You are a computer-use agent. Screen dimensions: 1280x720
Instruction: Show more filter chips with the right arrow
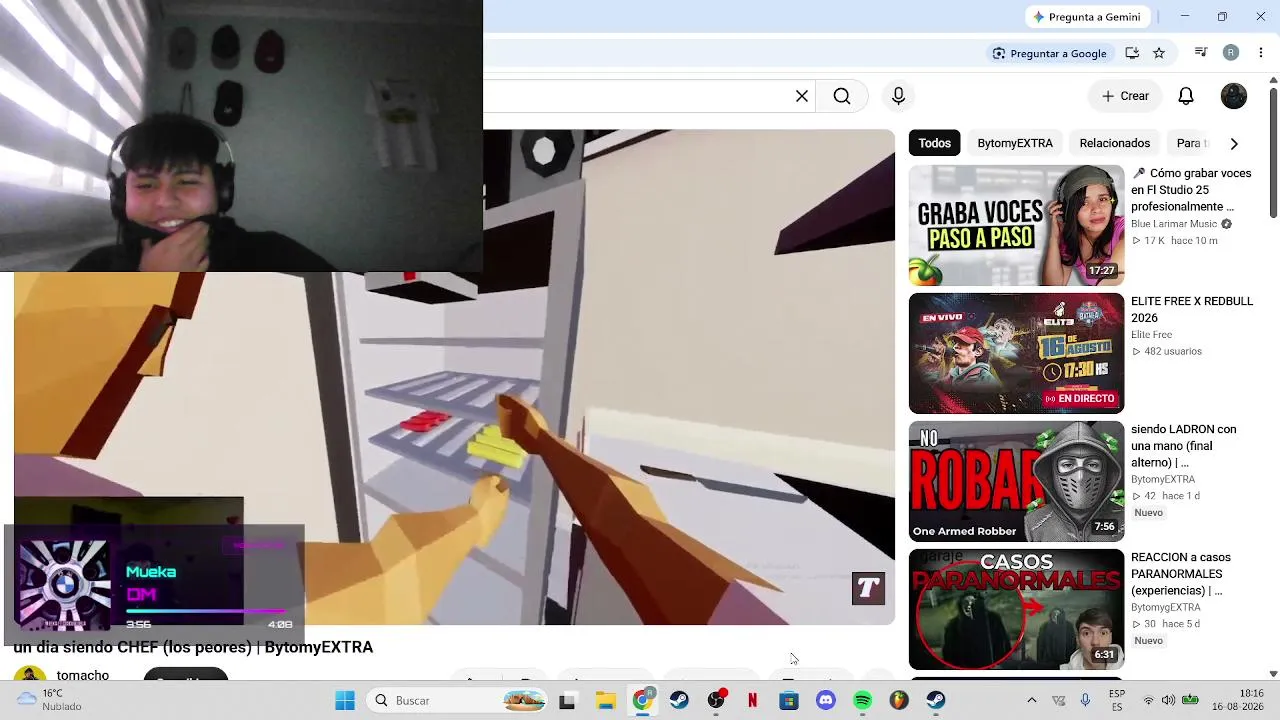pos(1234,143)
